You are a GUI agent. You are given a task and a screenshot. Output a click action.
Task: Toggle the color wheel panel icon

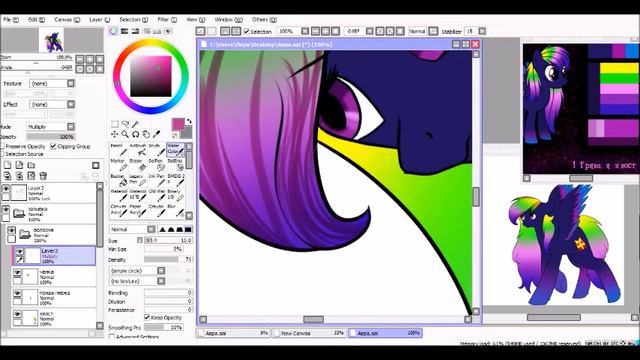113,31
